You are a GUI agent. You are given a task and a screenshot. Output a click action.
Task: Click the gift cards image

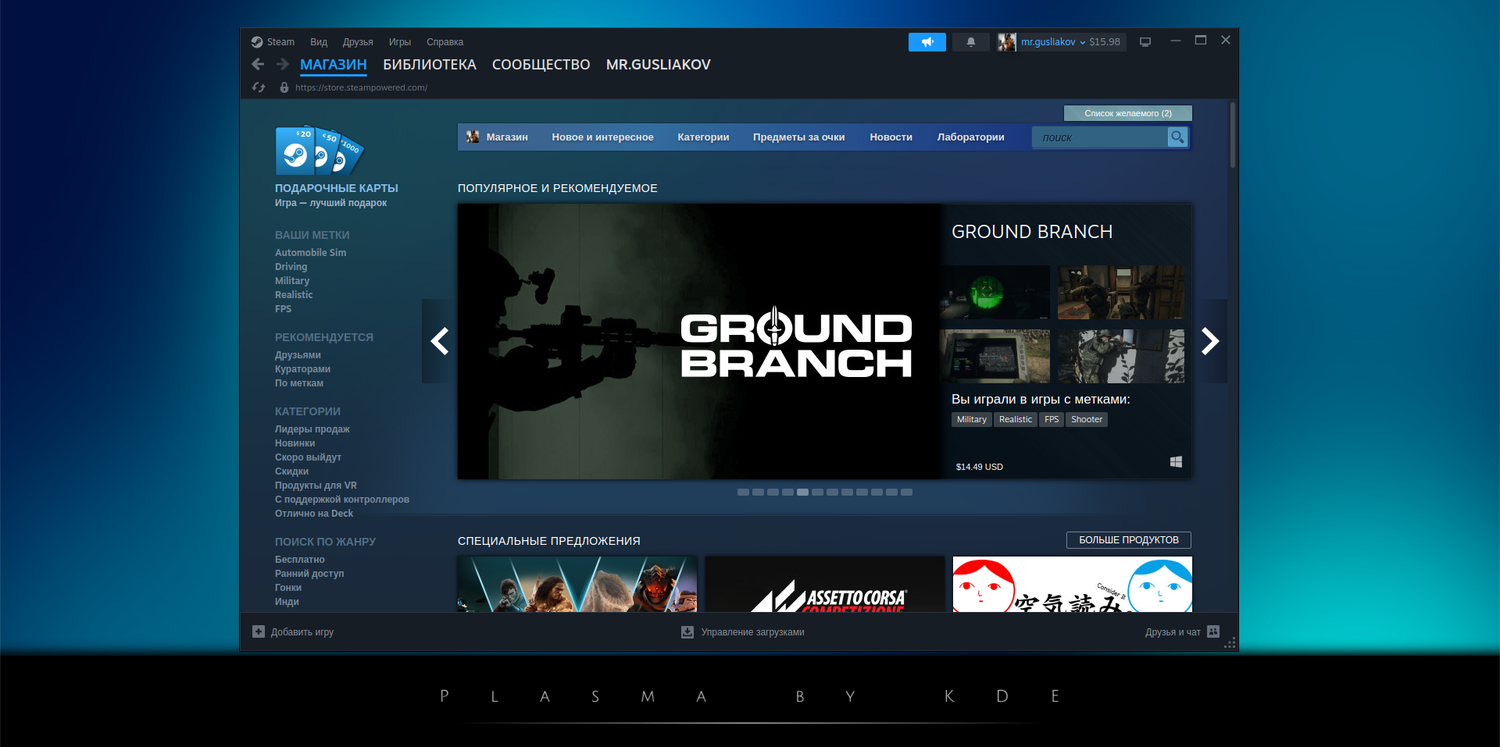coord(319,150)
